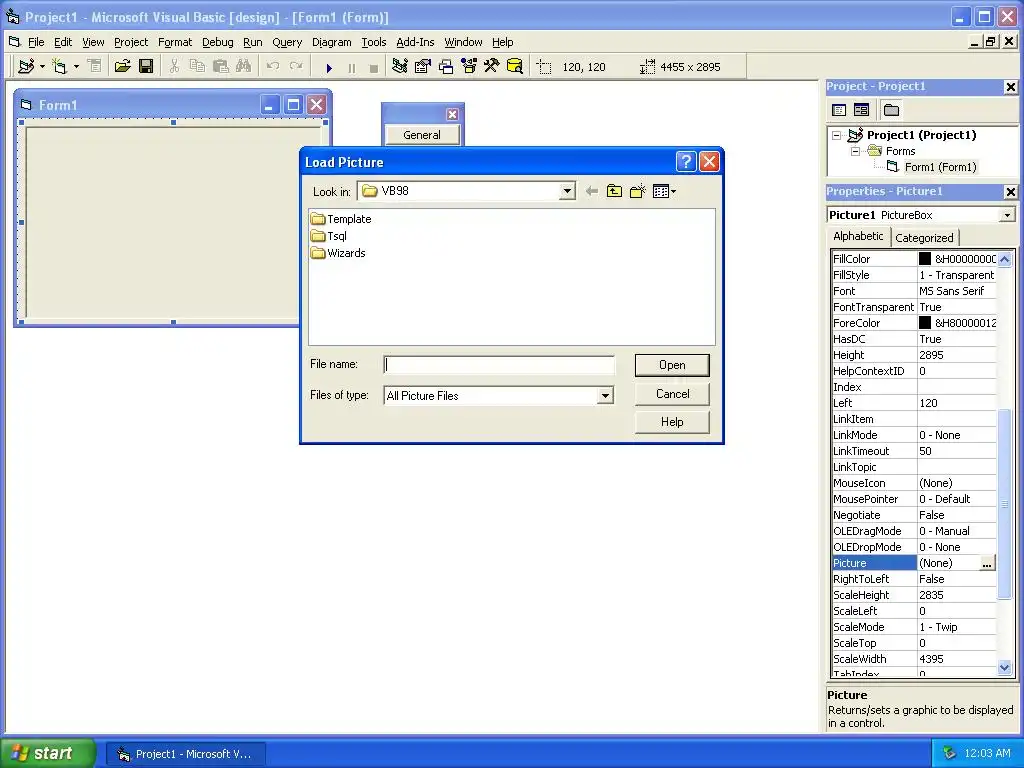The height and width of the screenshot is (768, 1024).
Task: Click the Open button
Action: click(x=672, y=365)
